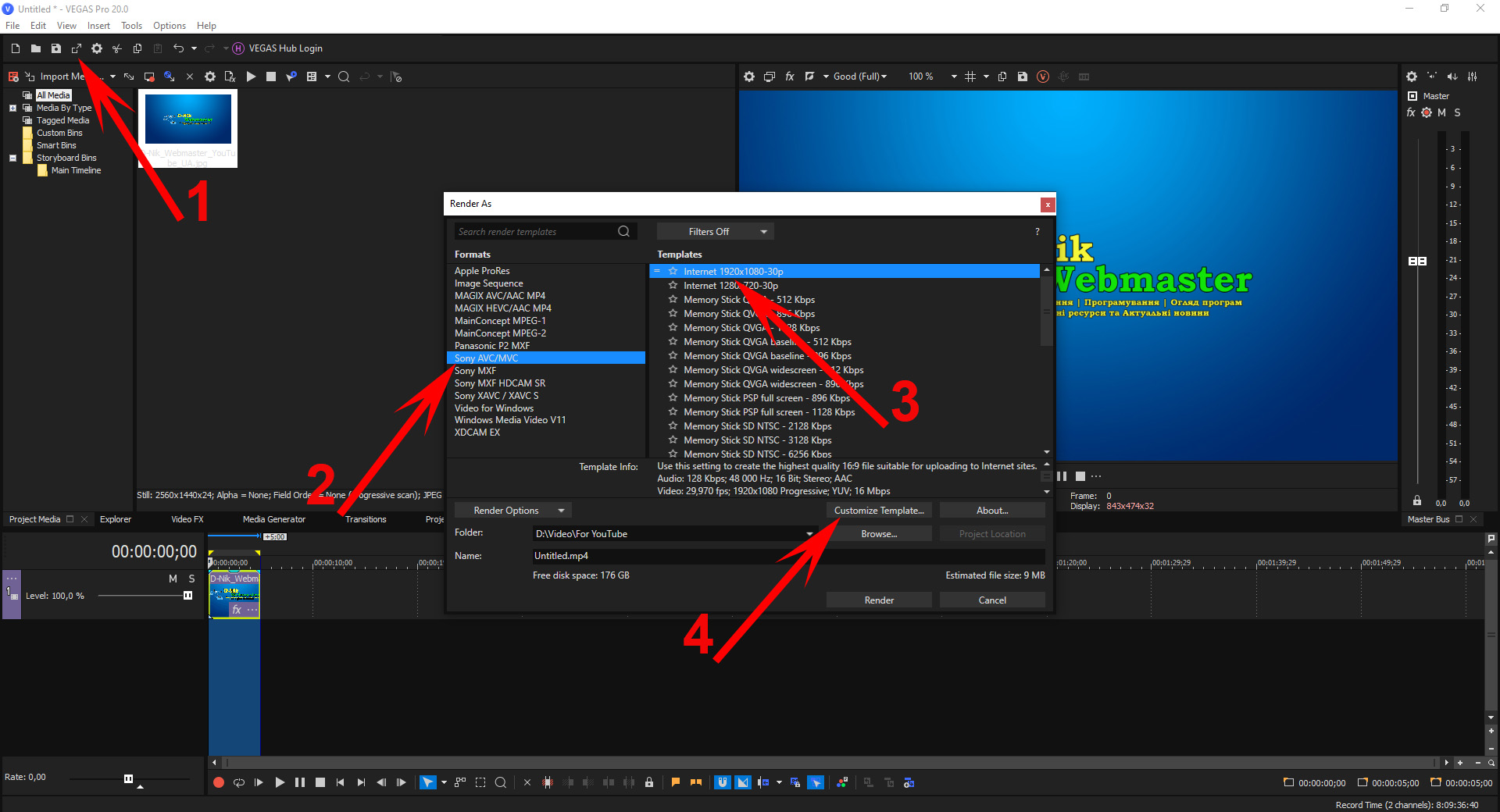The image size is (1500, 812).
Task: Remove selected media using the X icon
Action: tap(190, 77)
